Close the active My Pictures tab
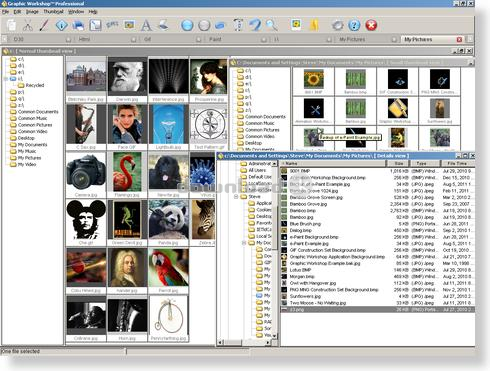This screenshot has width=490, height=371. [x=459, y=39]
